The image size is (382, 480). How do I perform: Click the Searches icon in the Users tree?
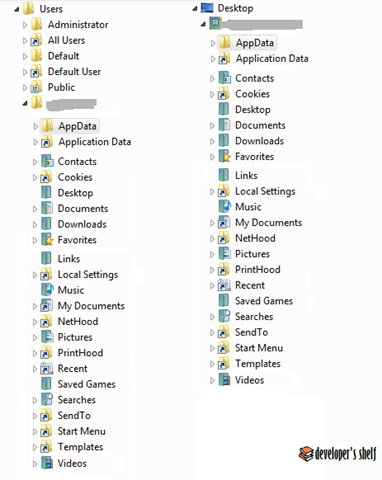coord(47,399)
